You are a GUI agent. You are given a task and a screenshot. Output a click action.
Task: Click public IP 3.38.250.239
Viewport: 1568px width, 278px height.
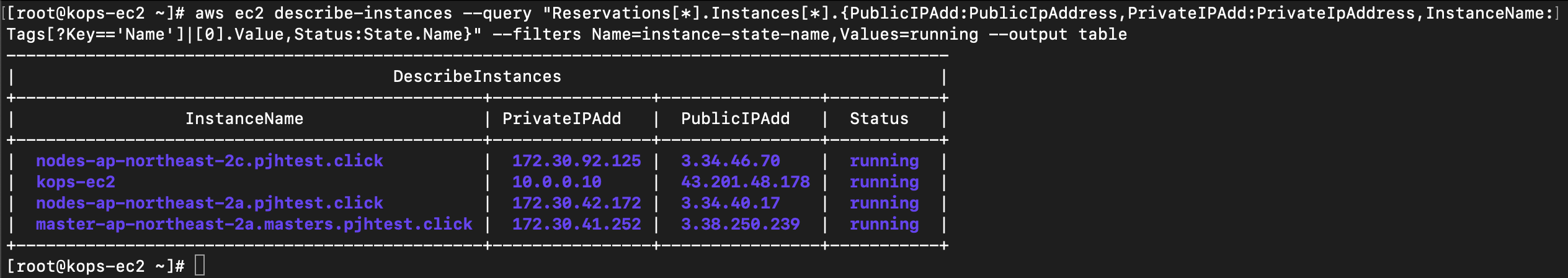click(740, 224)
